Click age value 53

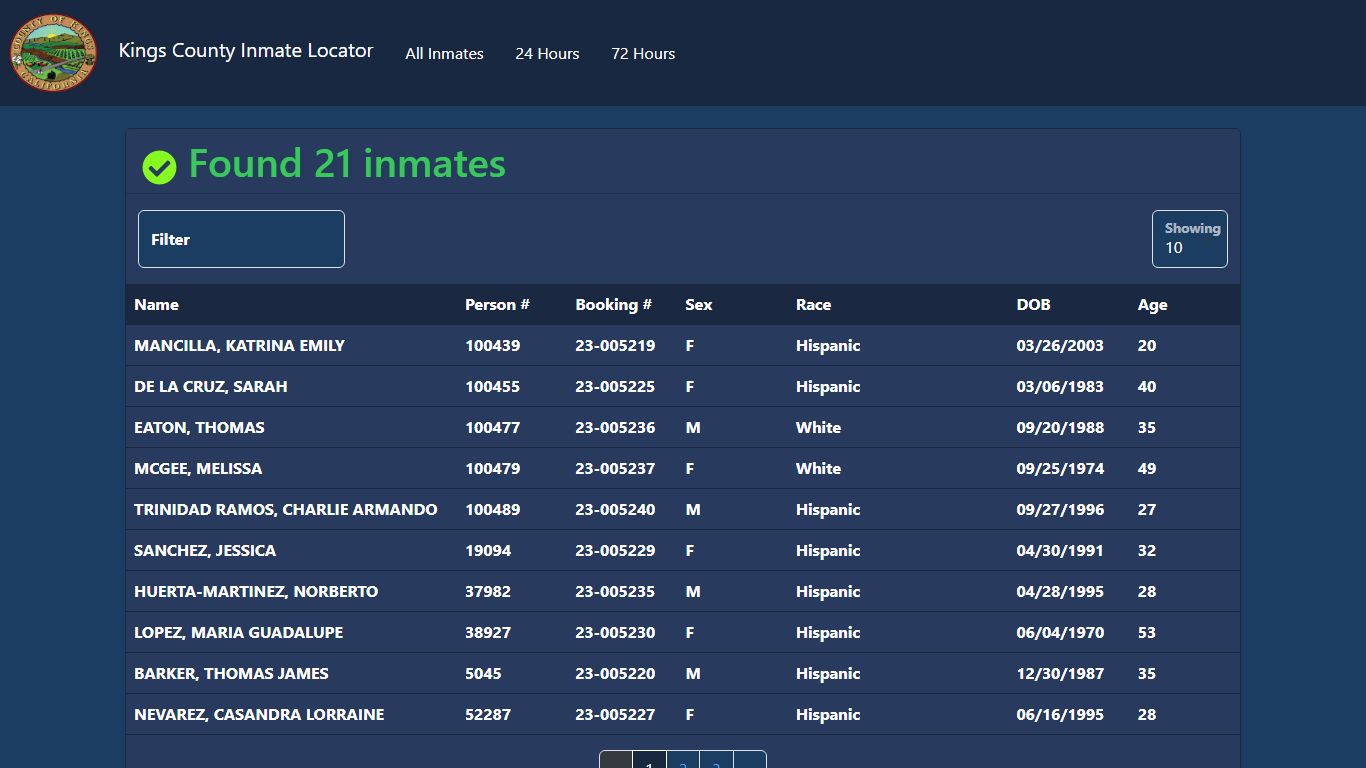click(x=1146, y=633)
